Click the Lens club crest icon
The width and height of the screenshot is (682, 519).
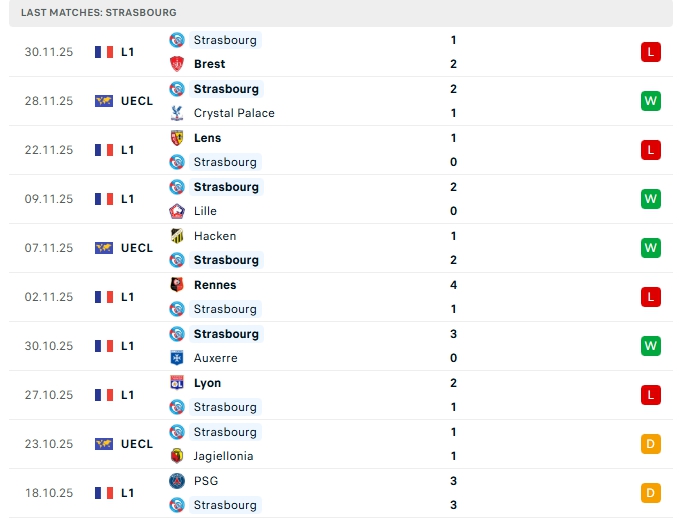(x=177, y=138)
